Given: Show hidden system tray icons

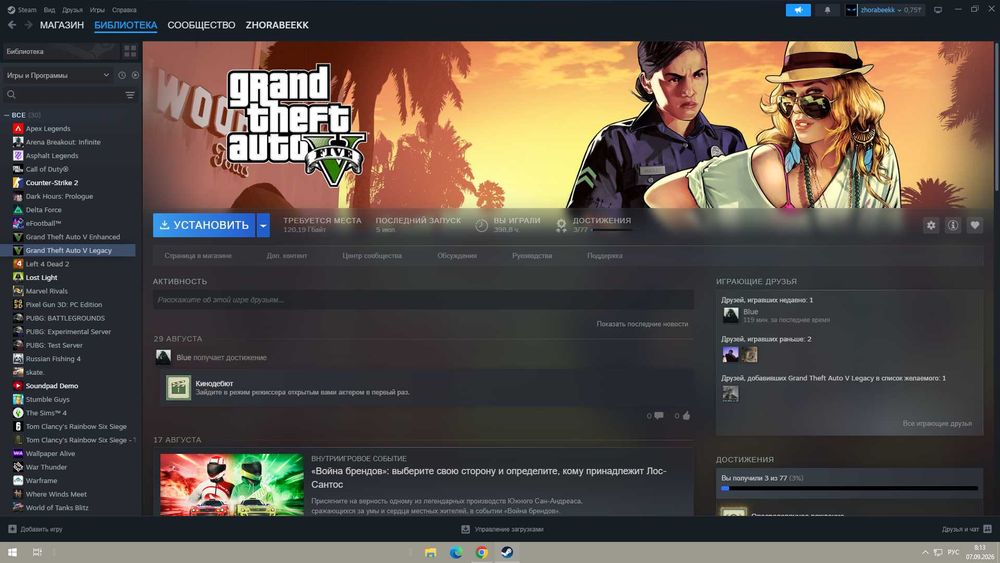Looking at the screenshot, I should pyautogui.click(x=925, y=552).
